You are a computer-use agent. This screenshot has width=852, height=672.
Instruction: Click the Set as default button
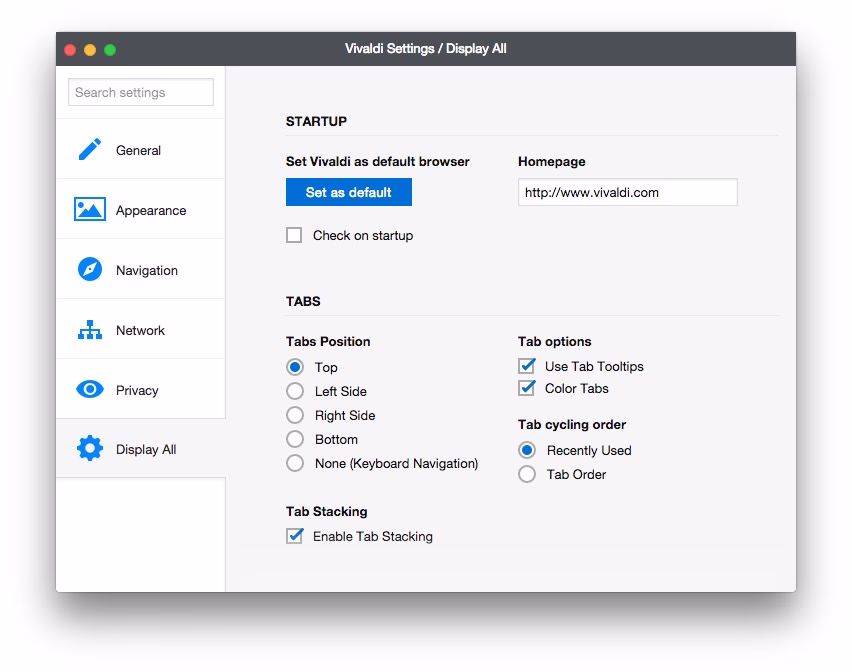coord(349,192)
